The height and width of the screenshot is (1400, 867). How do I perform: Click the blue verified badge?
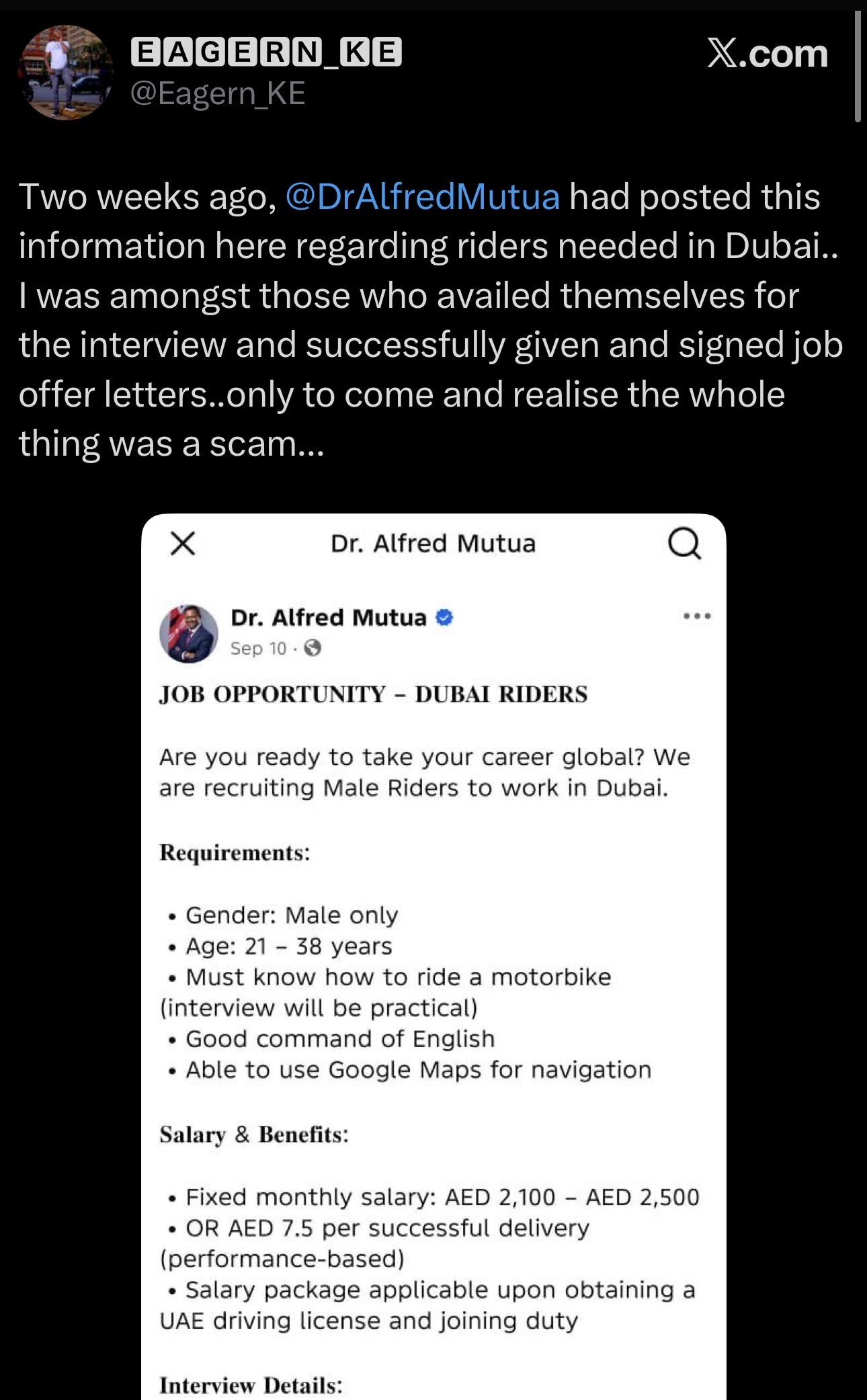pos(444,617)
